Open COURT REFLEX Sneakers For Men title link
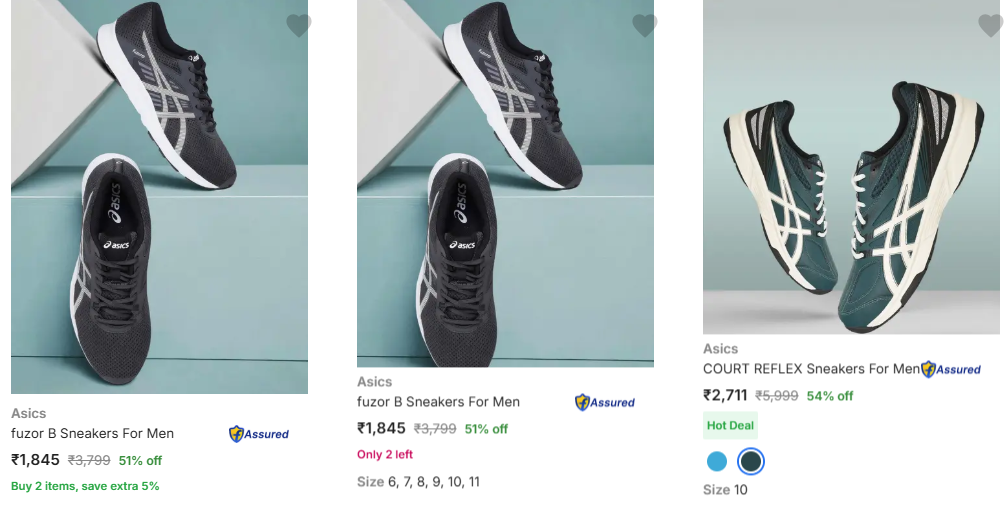The image size is (1007, 506). 810,369
